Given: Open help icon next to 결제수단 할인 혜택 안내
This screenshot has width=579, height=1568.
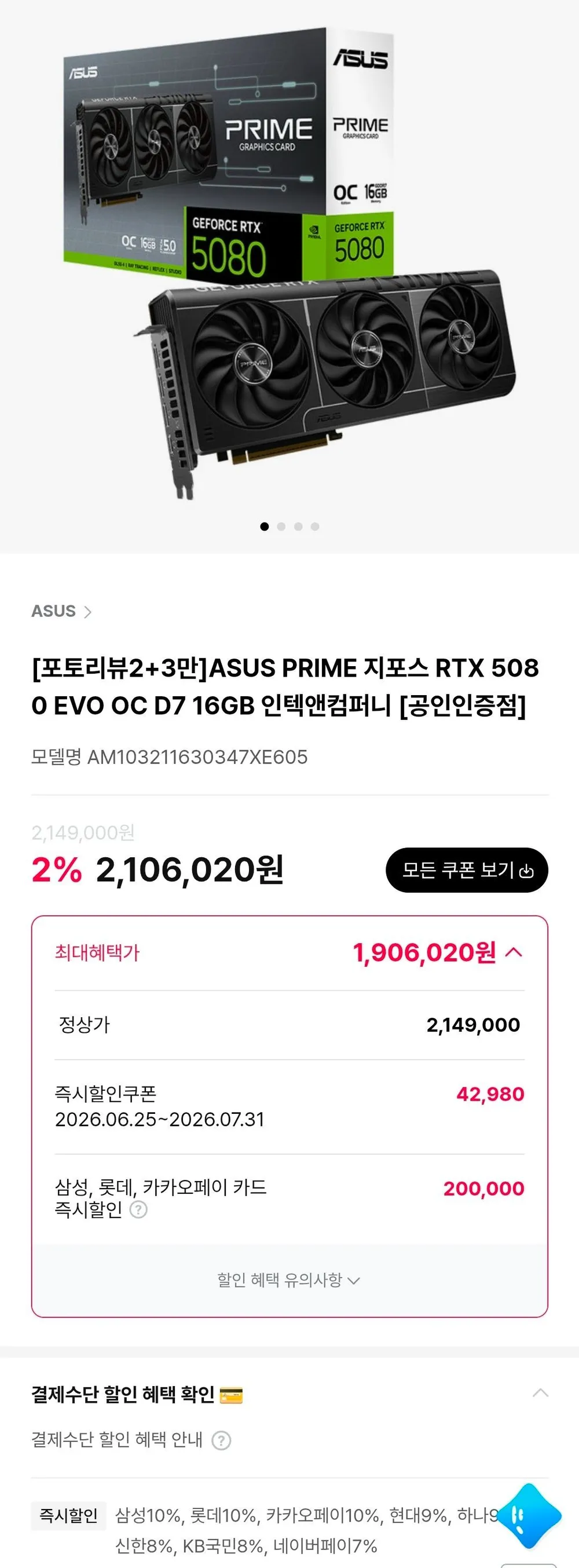Looking at the screenshot, I should (x=221, y=1440).
